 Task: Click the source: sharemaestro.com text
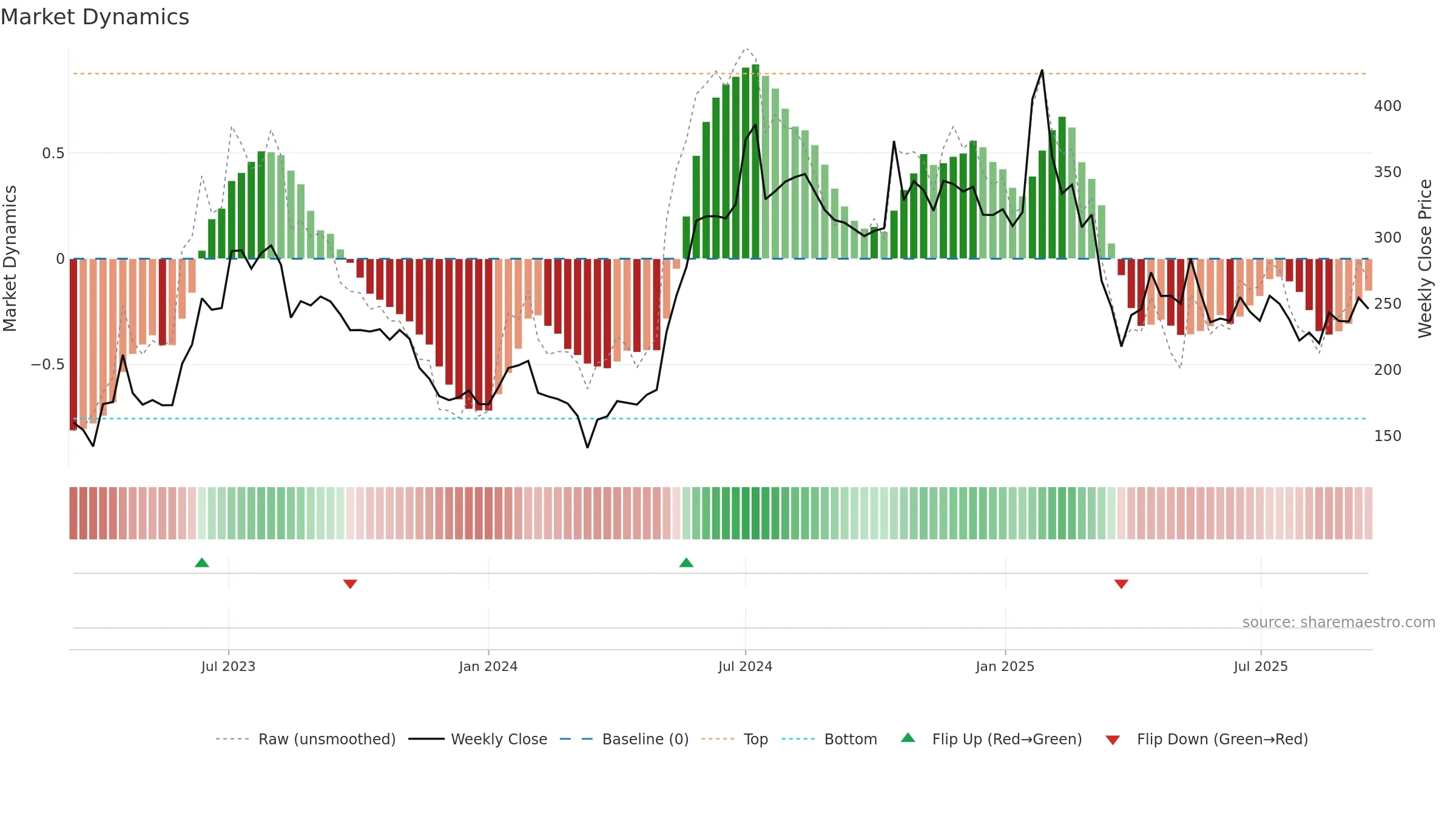[1339, 622]
